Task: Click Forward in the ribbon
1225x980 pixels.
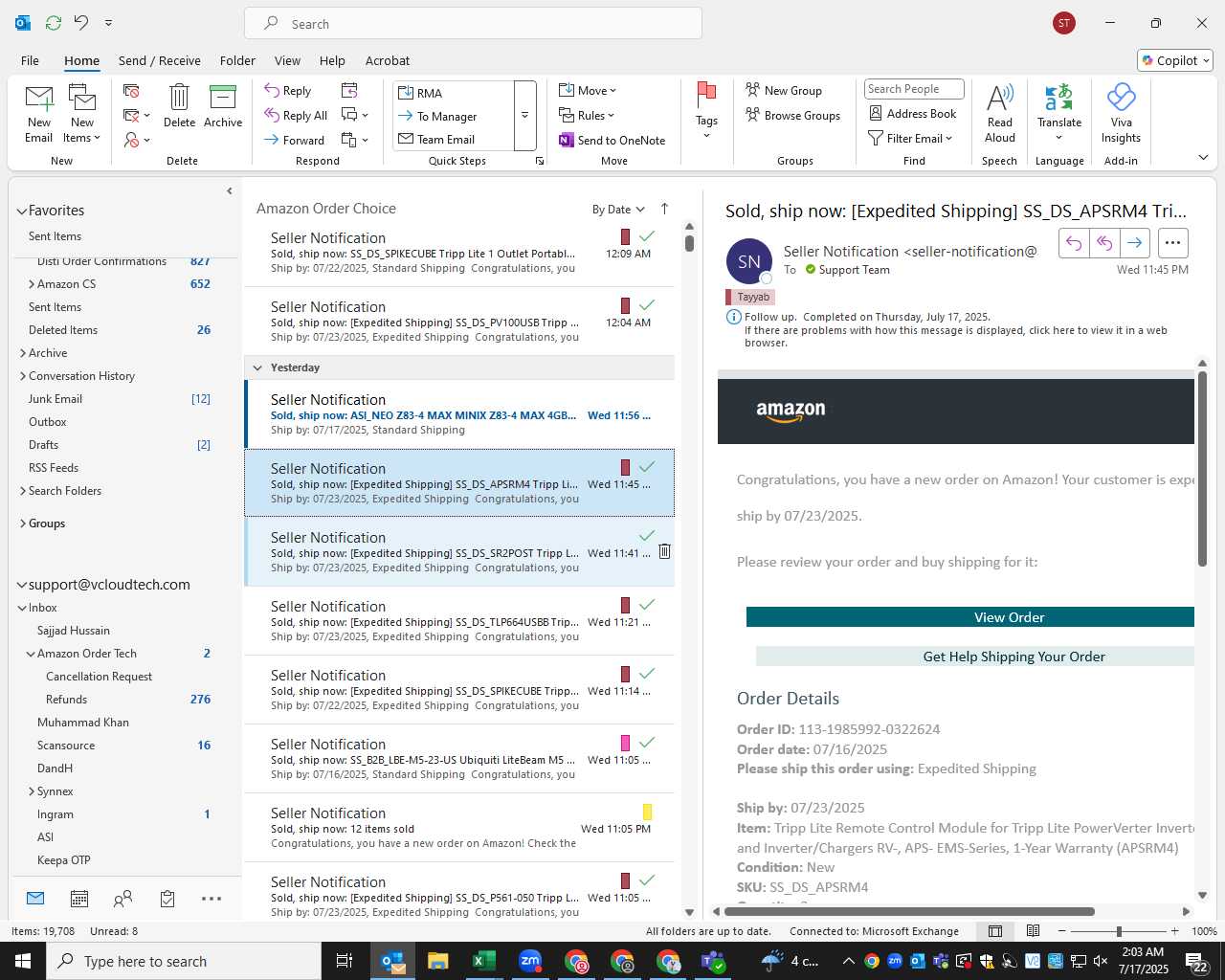Action: pos(295,140)
